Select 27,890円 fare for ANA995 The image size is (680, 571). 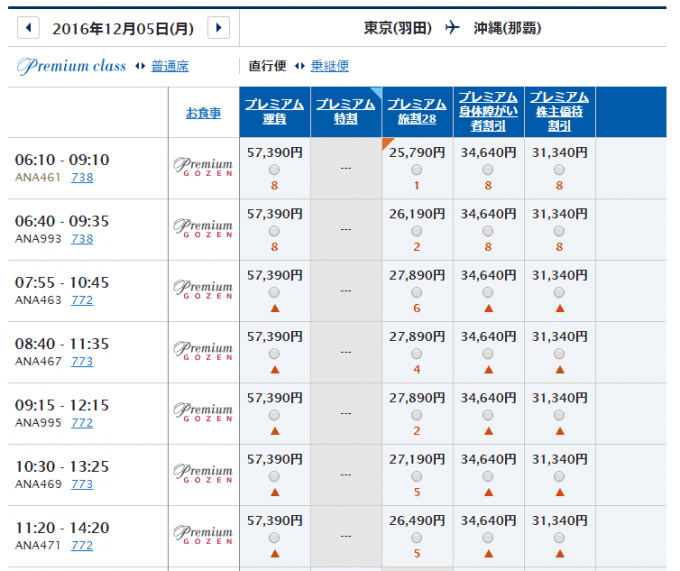coord(416,415)
